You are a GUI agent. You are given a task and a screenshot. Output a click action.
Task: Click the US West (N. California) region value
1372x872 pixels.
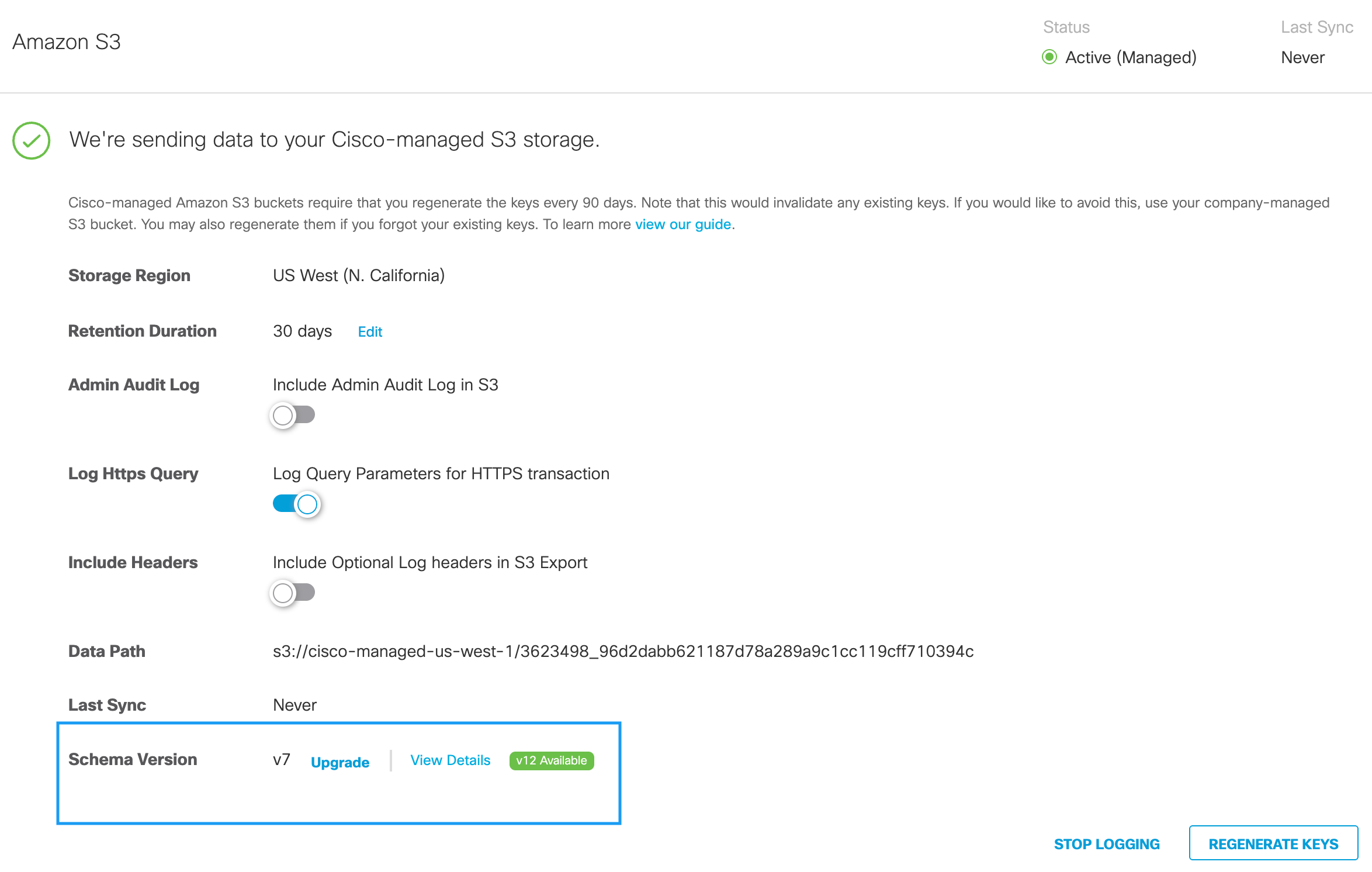[359, 275]
